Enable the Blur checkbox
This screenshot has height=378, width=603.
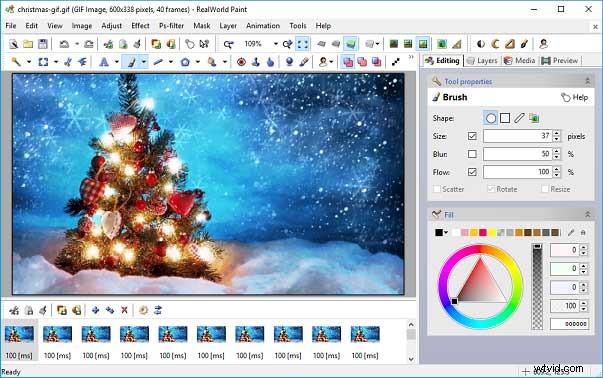point(472,154)
